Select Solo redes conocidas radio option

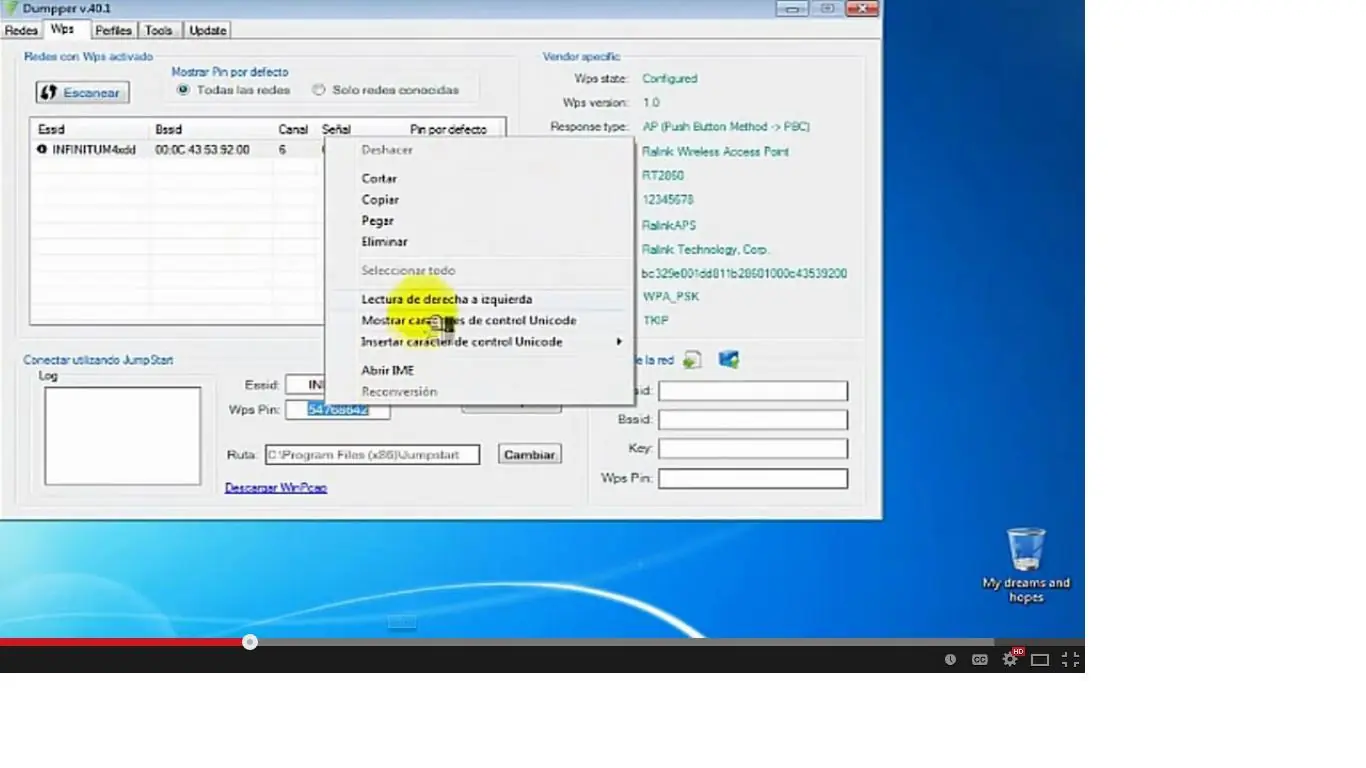click(x=386, y=90)
